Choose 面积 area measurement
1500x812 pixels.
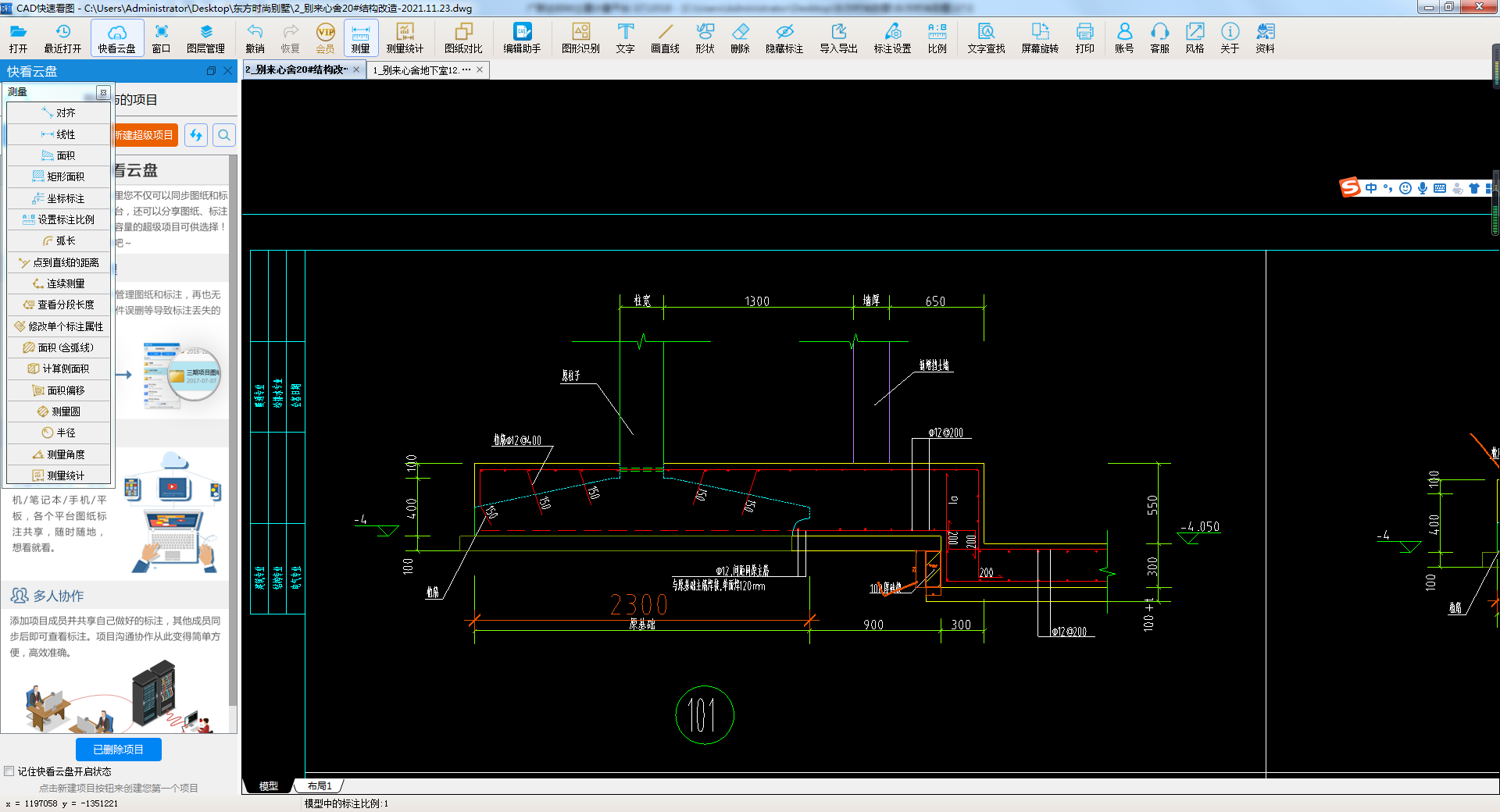59,155
